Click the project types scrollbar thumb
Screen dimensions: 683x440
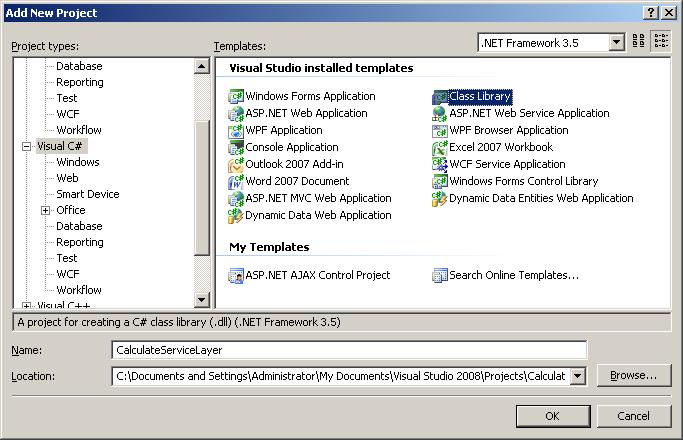point(202,187)
